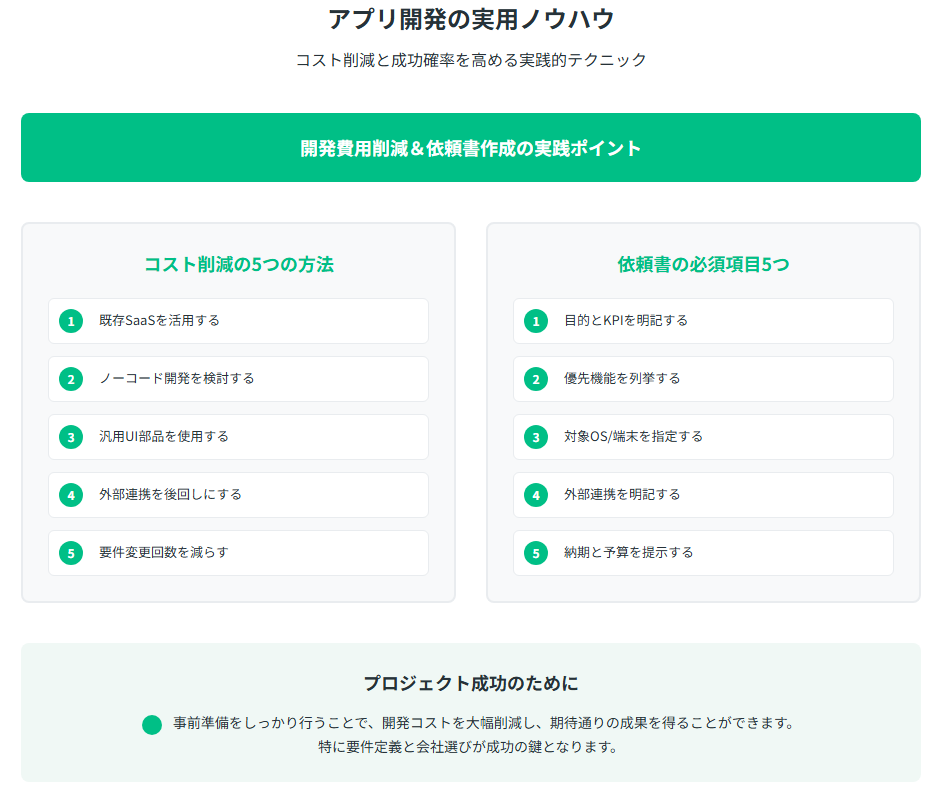Image resolution: width=952 pixels, height=793 pixels.
Task: Click the sentence starting 事前準備をしっかり行うことで
Action: coord(483,722)
